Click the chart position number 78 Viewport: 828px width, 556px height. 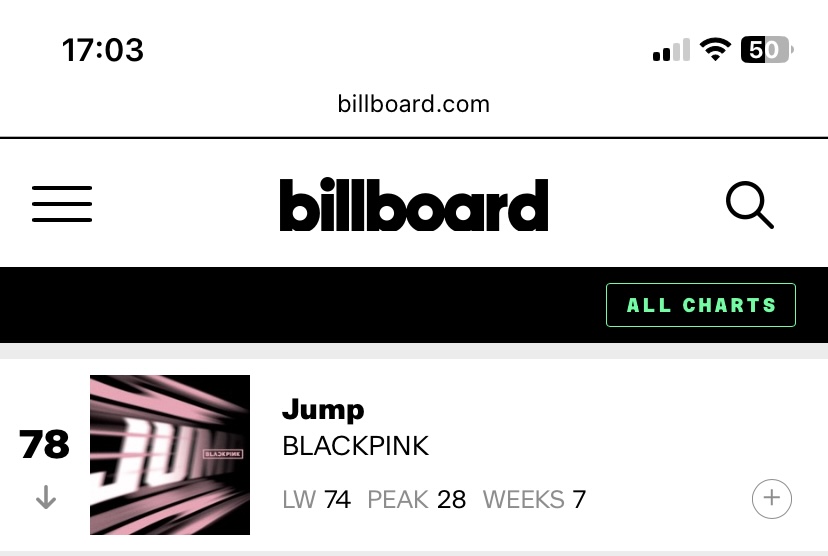[45, 444]
